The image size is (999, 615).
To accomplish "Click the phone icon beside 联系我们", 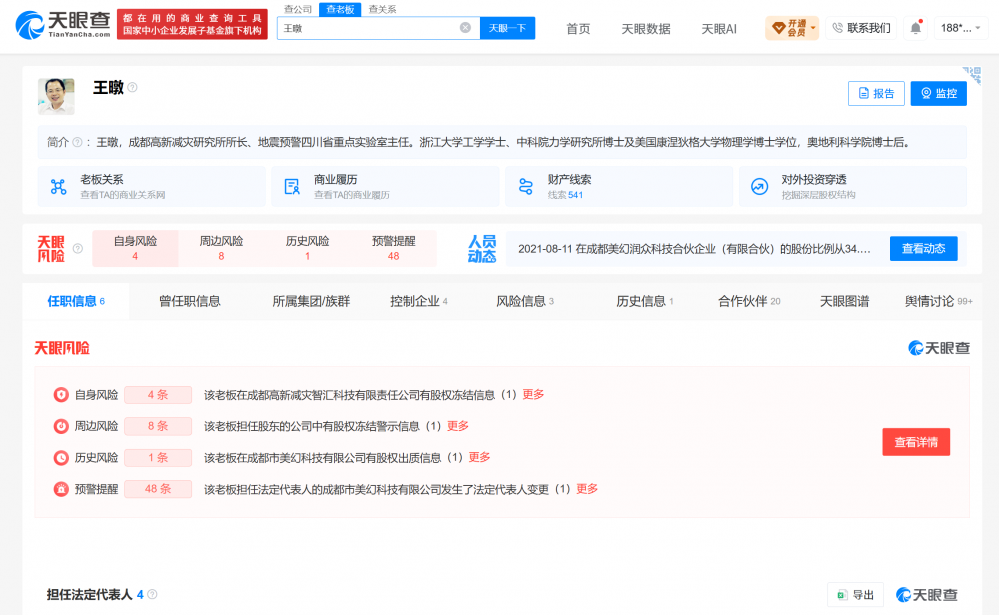I will coord(837,27).
